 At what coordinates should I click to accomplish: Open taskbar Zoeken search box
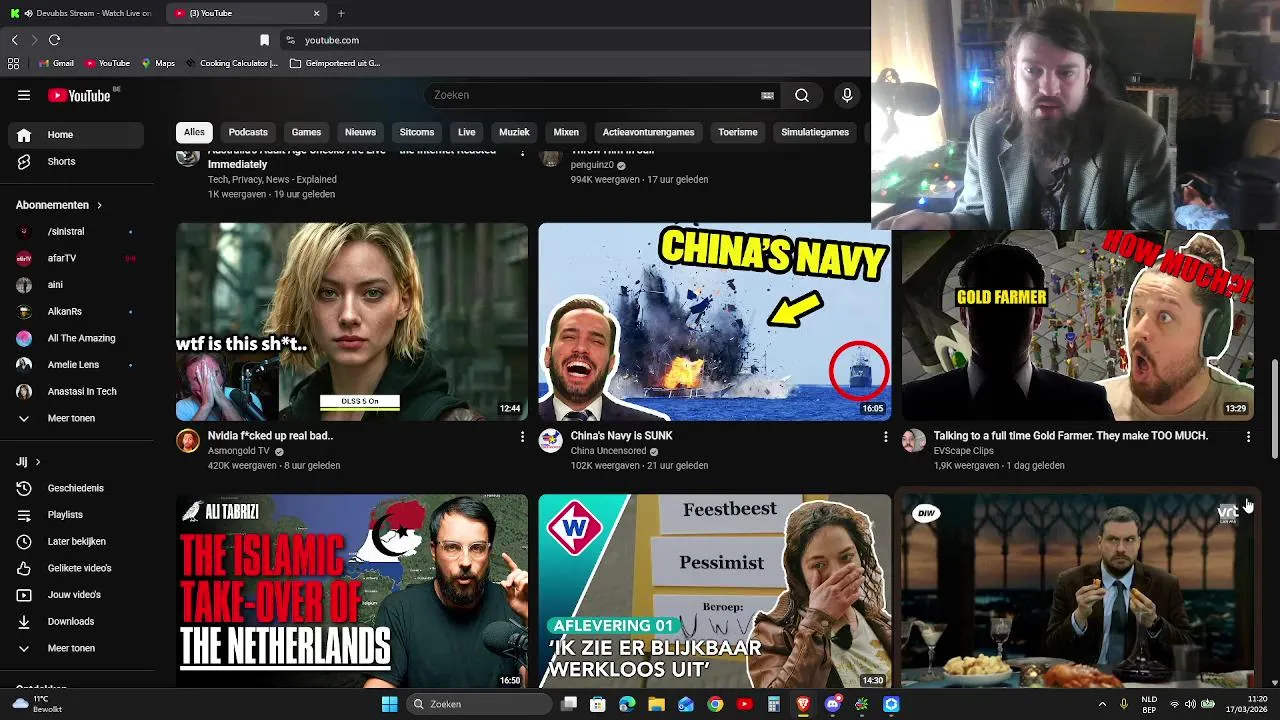tap(480, 704)
